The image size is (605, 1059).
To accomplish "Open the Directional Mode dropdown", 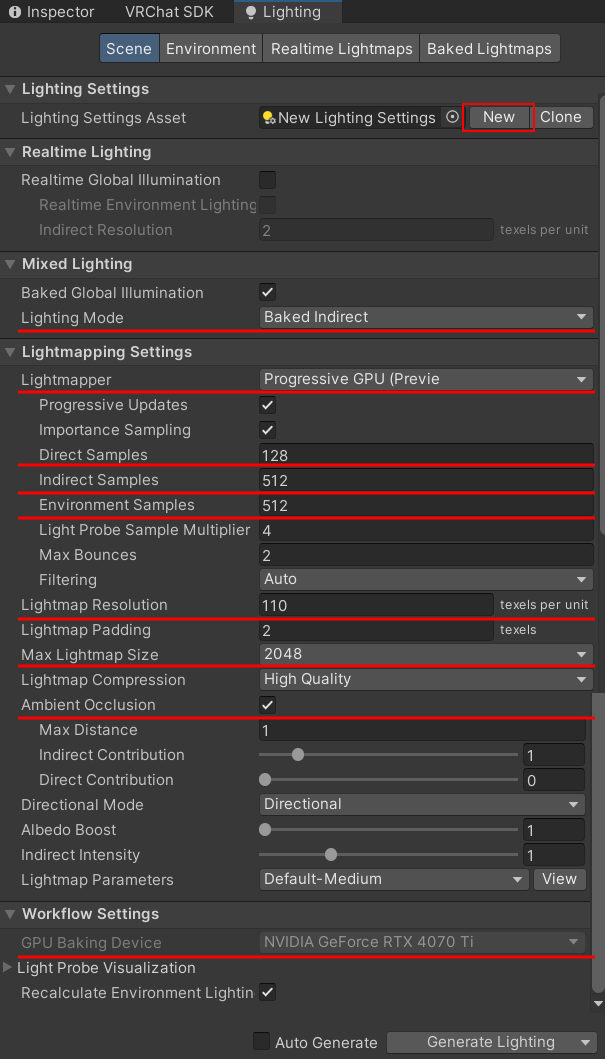I will [x=422, y=804].
